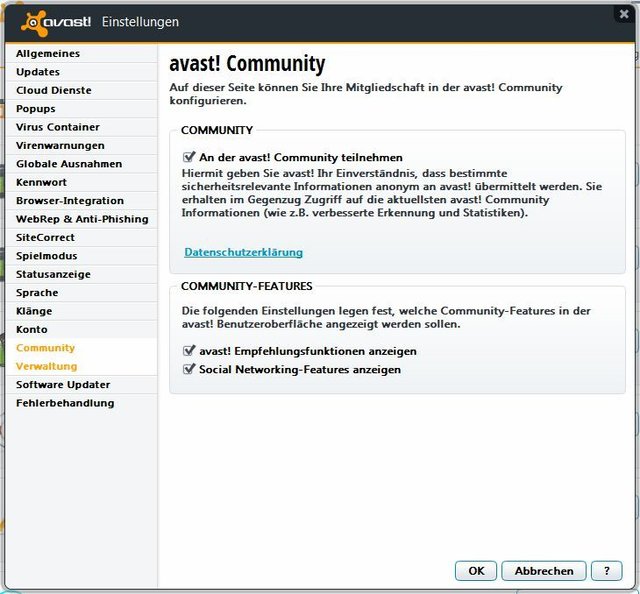The height and width of the screenshot is (594, 640).
Task: Go to Browser-Integration settings
Action: (x=81, y=200)
